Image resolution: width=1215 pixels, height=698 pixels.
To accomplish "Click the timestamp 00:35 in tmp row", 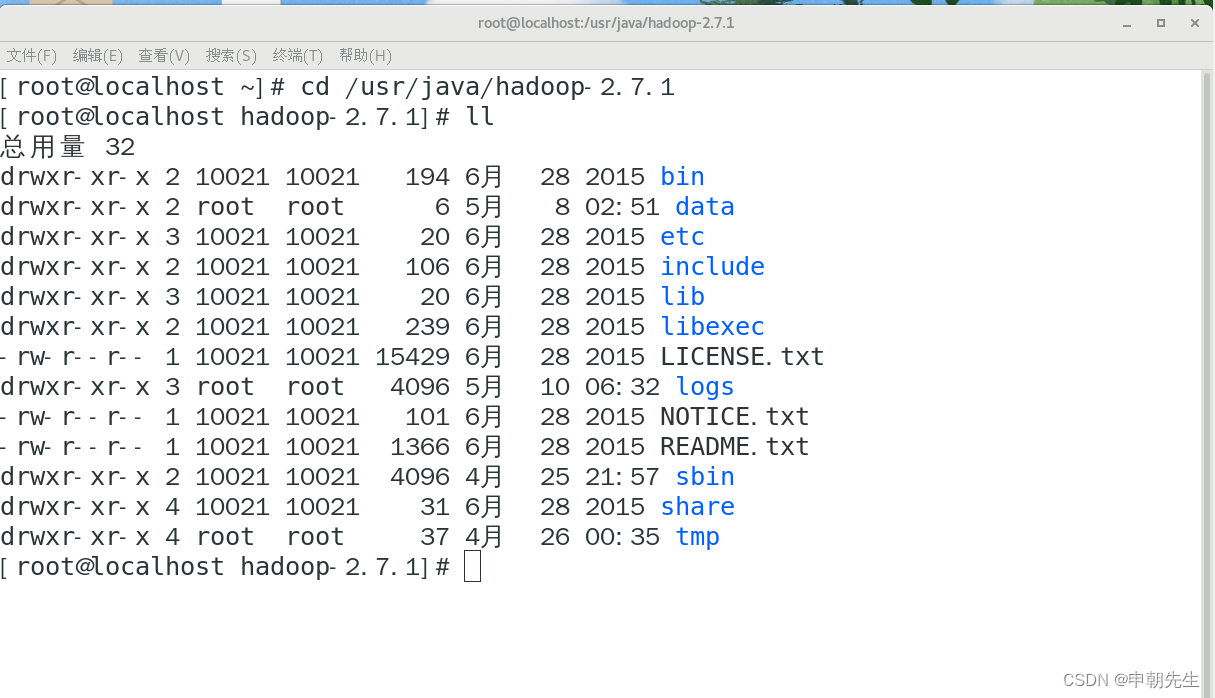I will pos(622,537).
